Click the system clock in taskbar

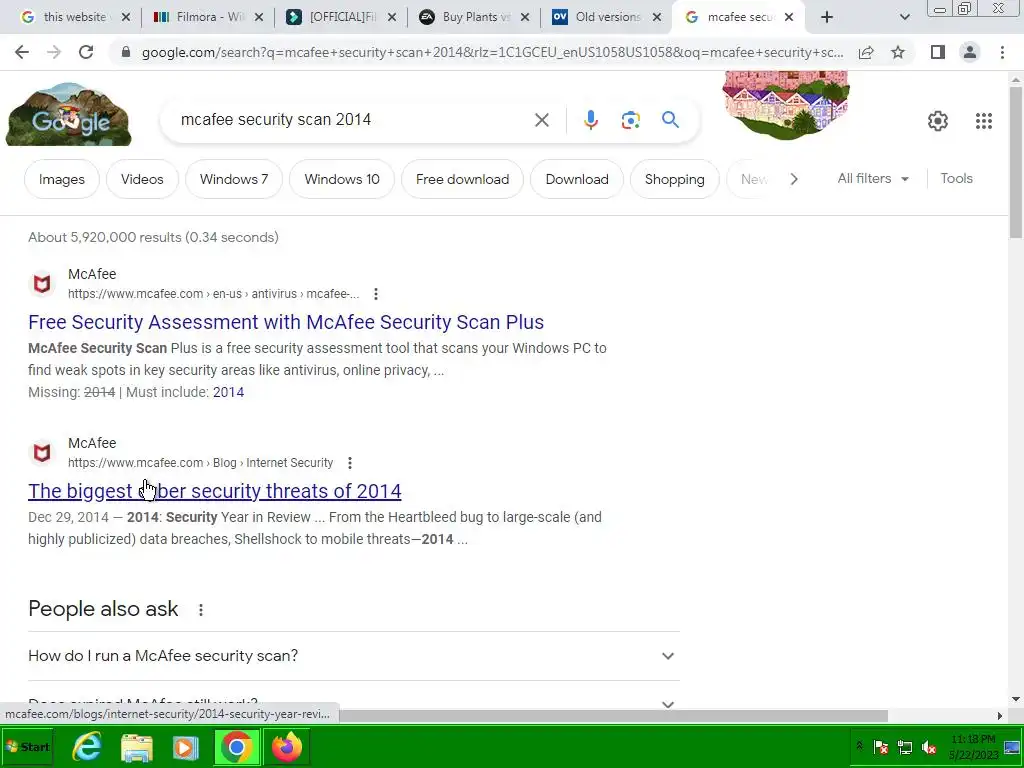(974, 747)
